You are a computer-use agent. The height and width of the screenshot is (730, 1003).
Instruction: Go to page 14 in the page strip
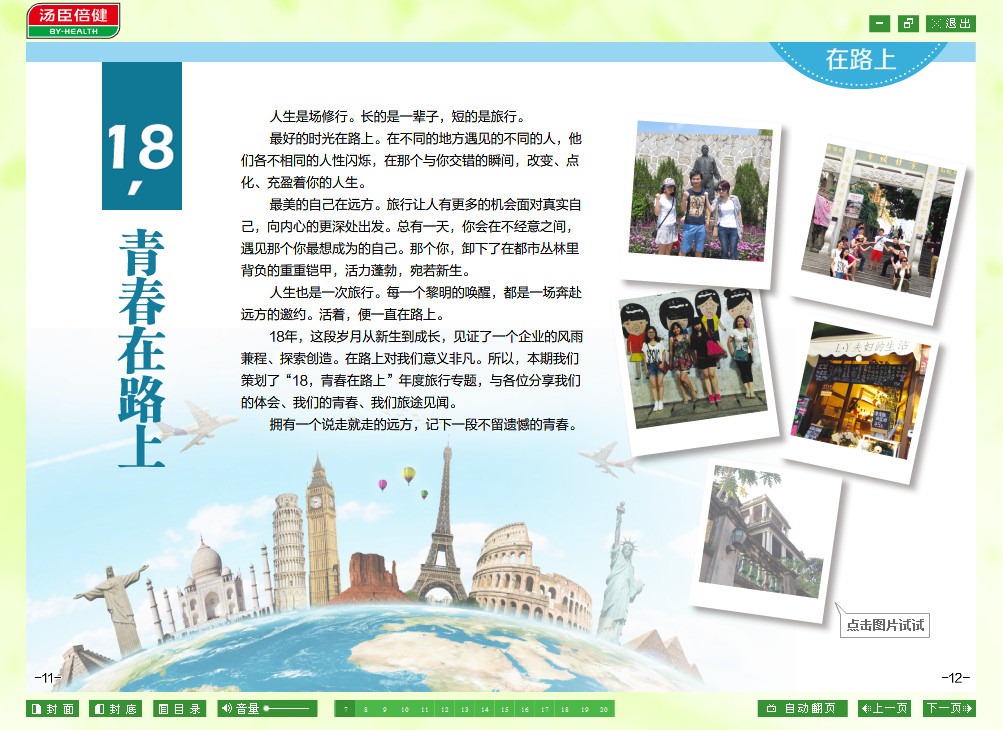(485, 709)
